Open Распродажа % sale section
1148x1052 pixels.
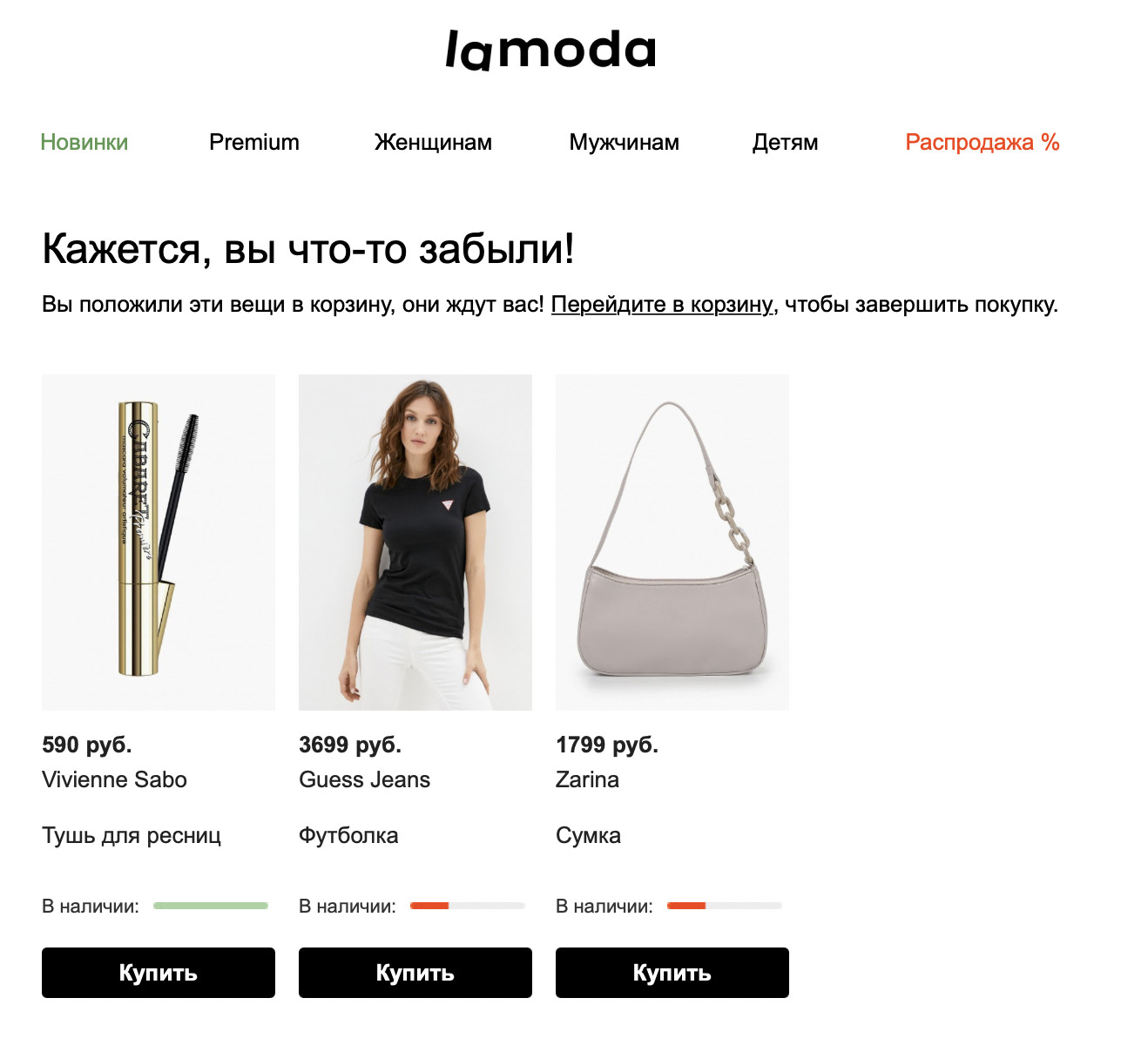coord(983,142)
